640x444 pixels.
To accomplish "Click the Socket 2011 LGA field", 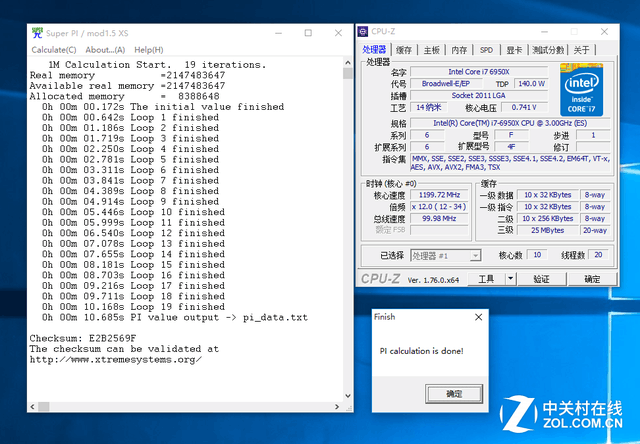I will 479,95.
